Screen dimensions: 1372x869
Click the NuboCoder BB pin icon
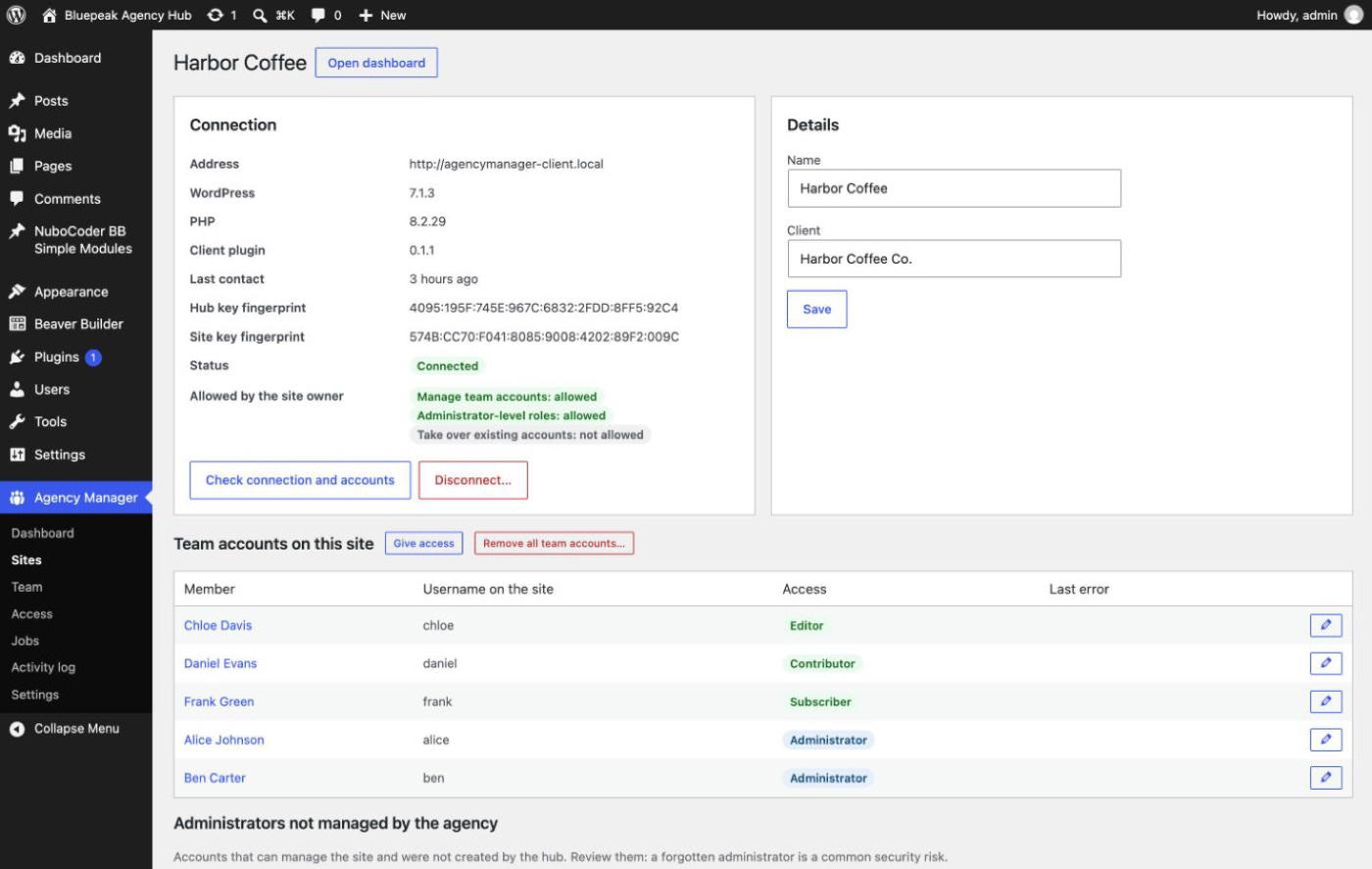17,231
